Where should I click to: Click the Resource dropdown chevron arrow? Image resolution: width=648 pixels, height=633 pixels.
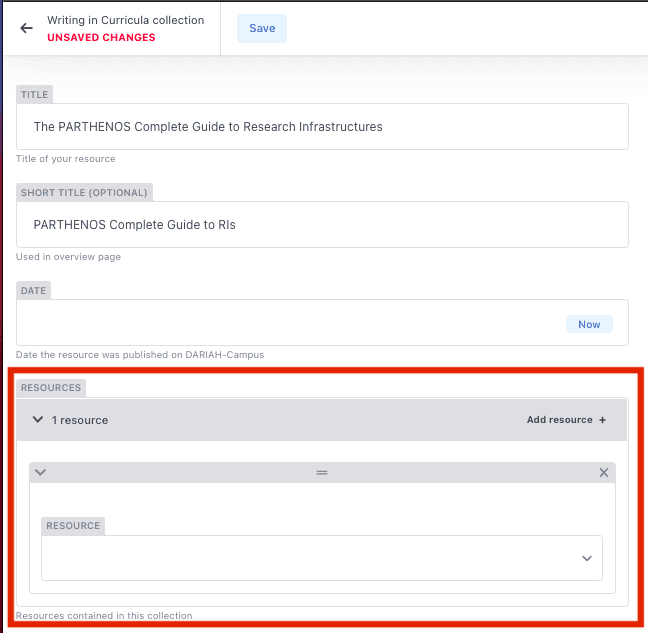click(587, 558)
